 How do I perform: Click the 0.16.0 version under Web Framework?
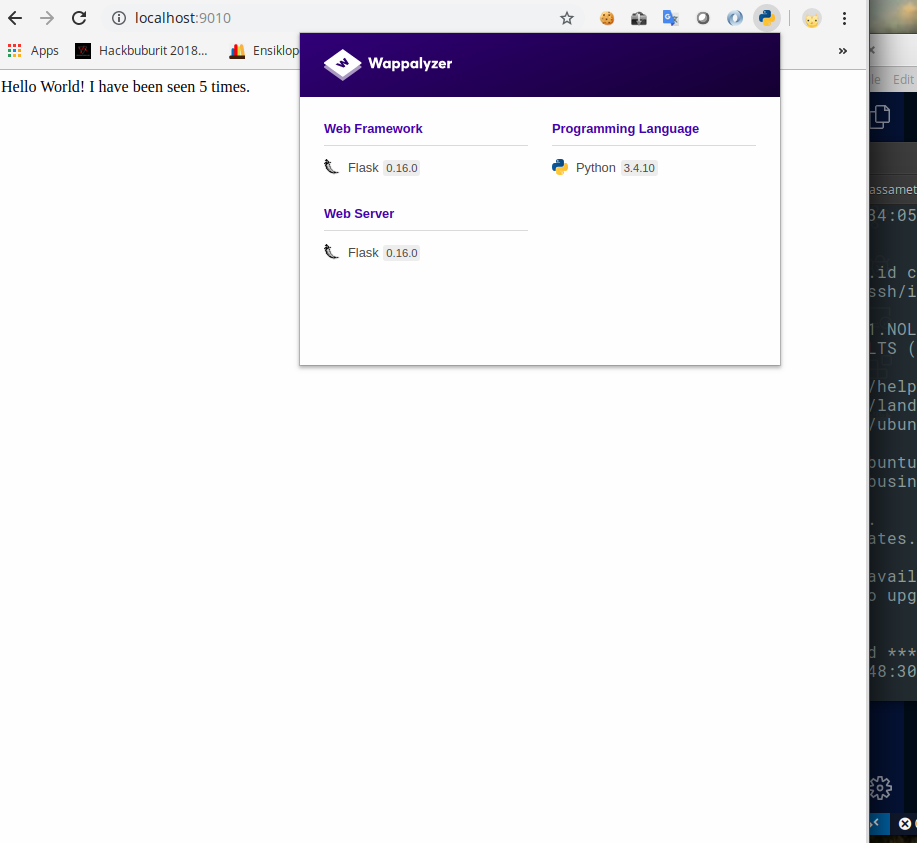pyautogui.click(x=402, y=168)
